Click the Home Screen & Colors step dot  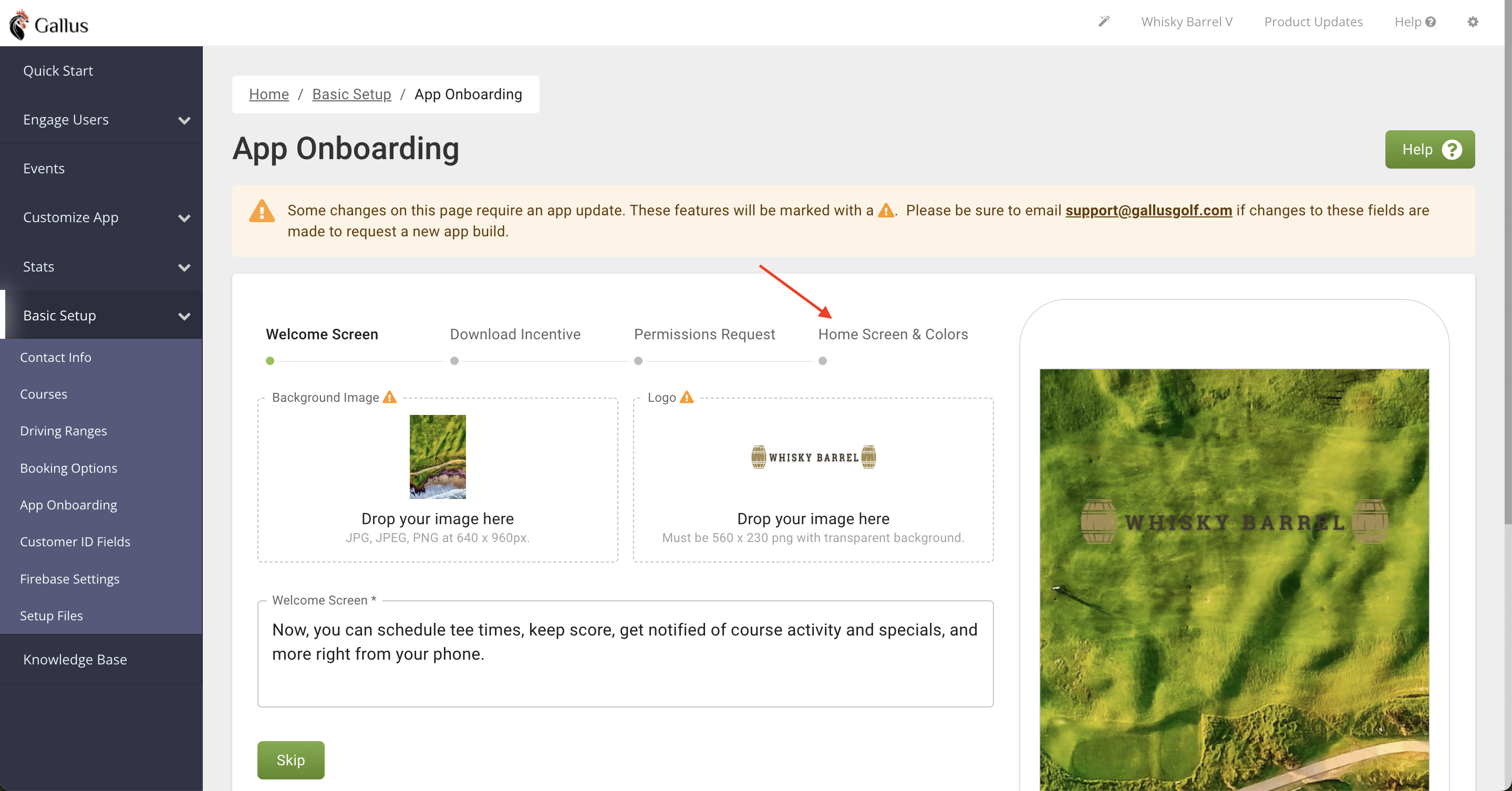click(823, 361)
